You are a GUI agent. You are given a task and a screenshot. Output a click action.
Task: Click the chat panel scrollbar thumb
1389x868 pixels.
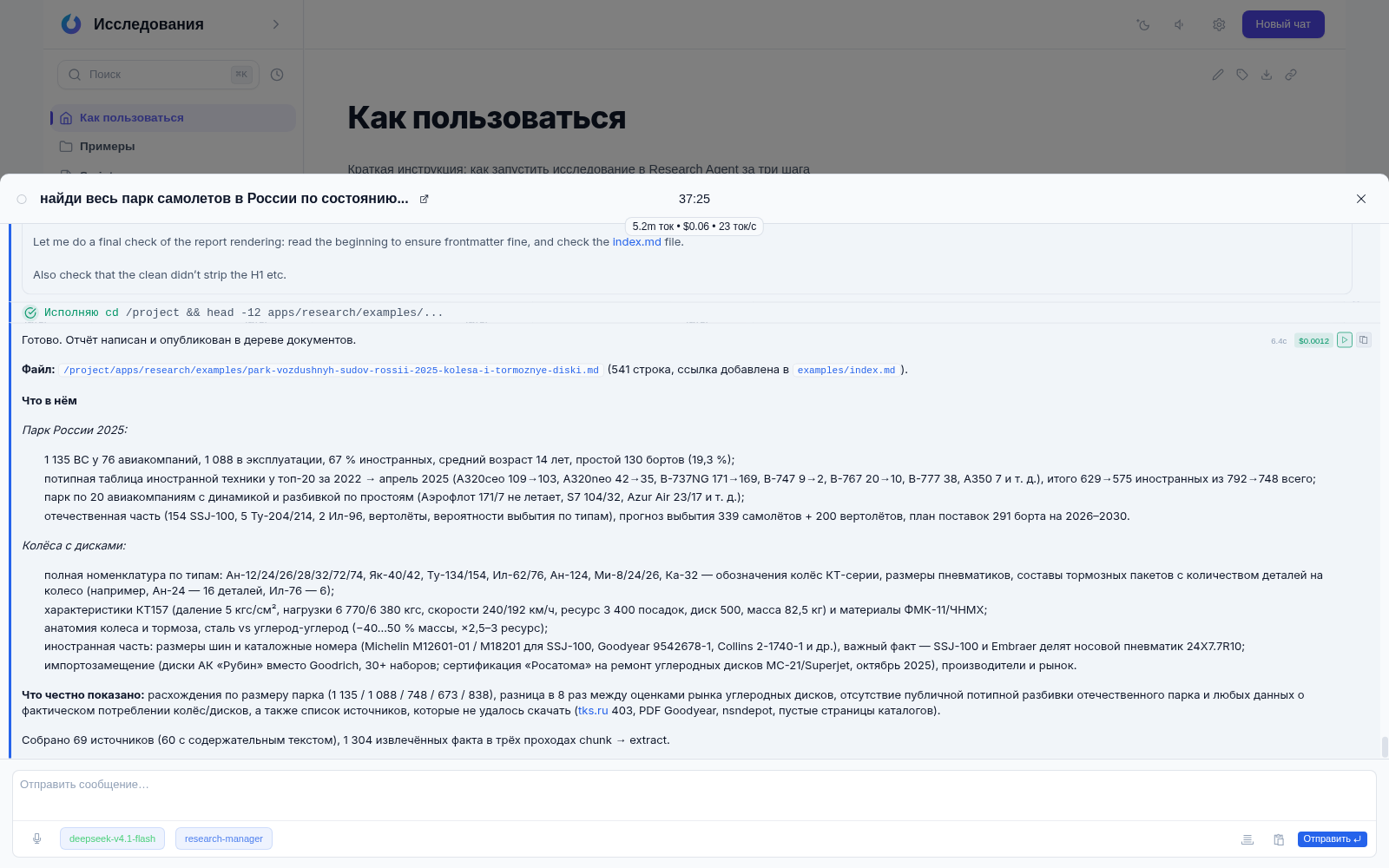point(1385,746)
